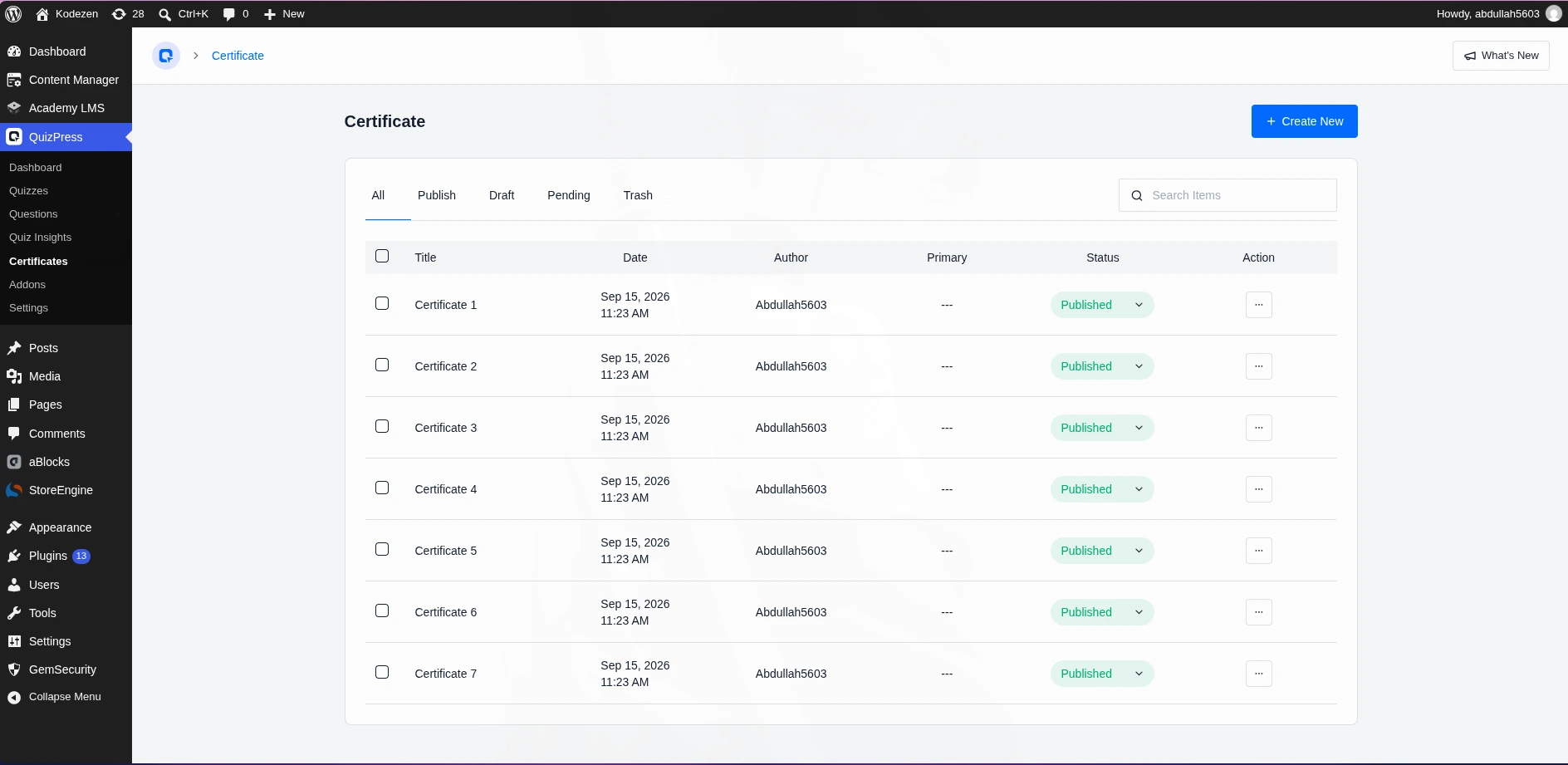Open actions menu for Certificate 4
Image resolution: width=1568 pixels, height=765 pixels.
click(1258, 489)
